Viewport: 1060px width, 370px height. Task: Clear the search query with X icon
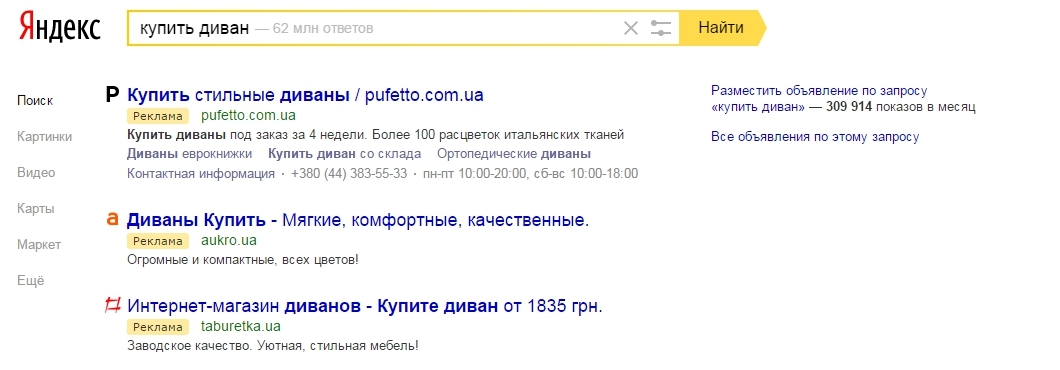[x=630, y=28]
